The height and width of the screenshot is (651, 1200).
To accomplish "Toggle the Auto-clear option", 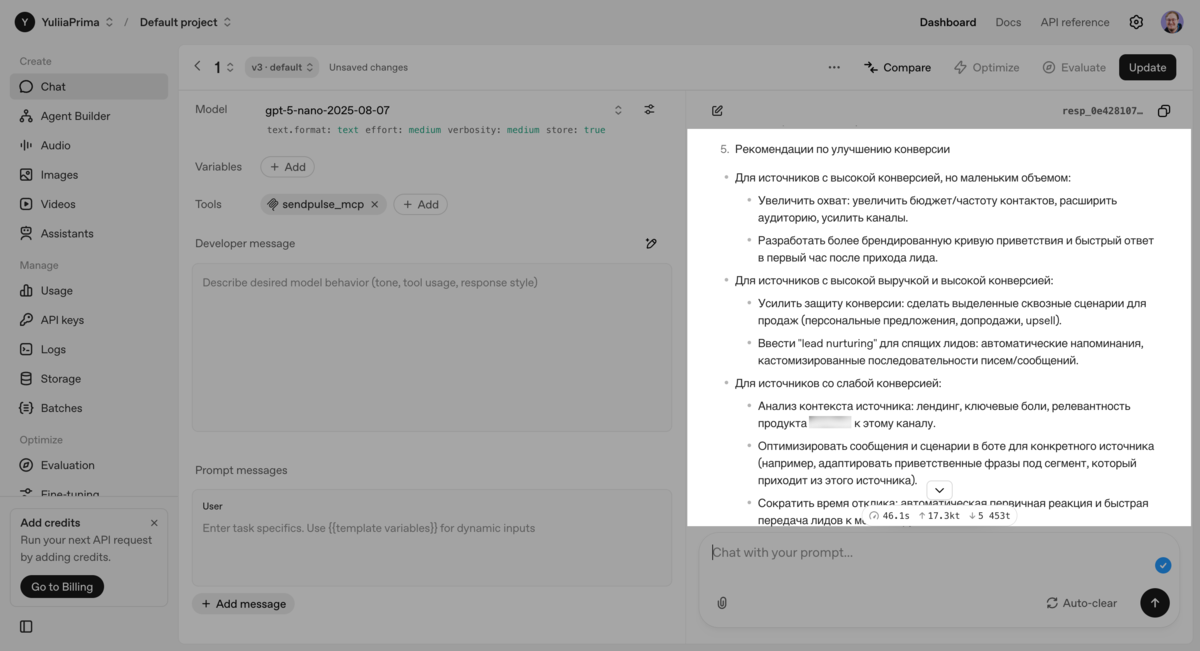I will click(1081, 603).
